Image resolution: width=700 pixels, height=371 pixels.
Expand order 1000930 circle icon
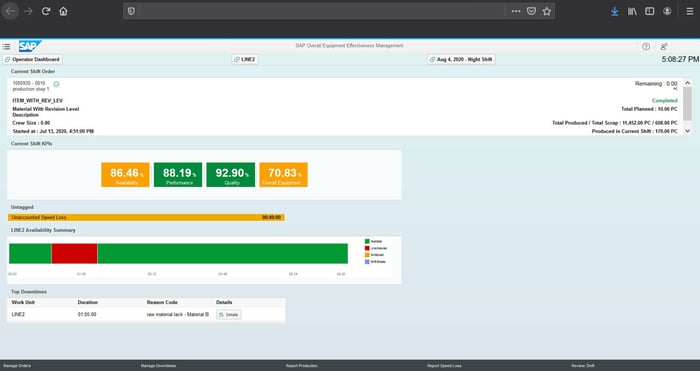56,84
